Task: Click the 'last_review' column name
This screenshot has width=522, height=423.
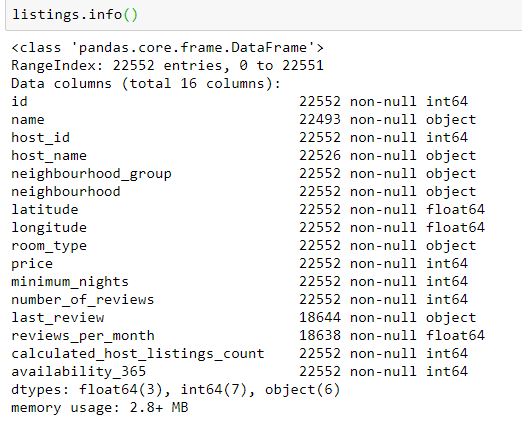Action: [58, 318]
